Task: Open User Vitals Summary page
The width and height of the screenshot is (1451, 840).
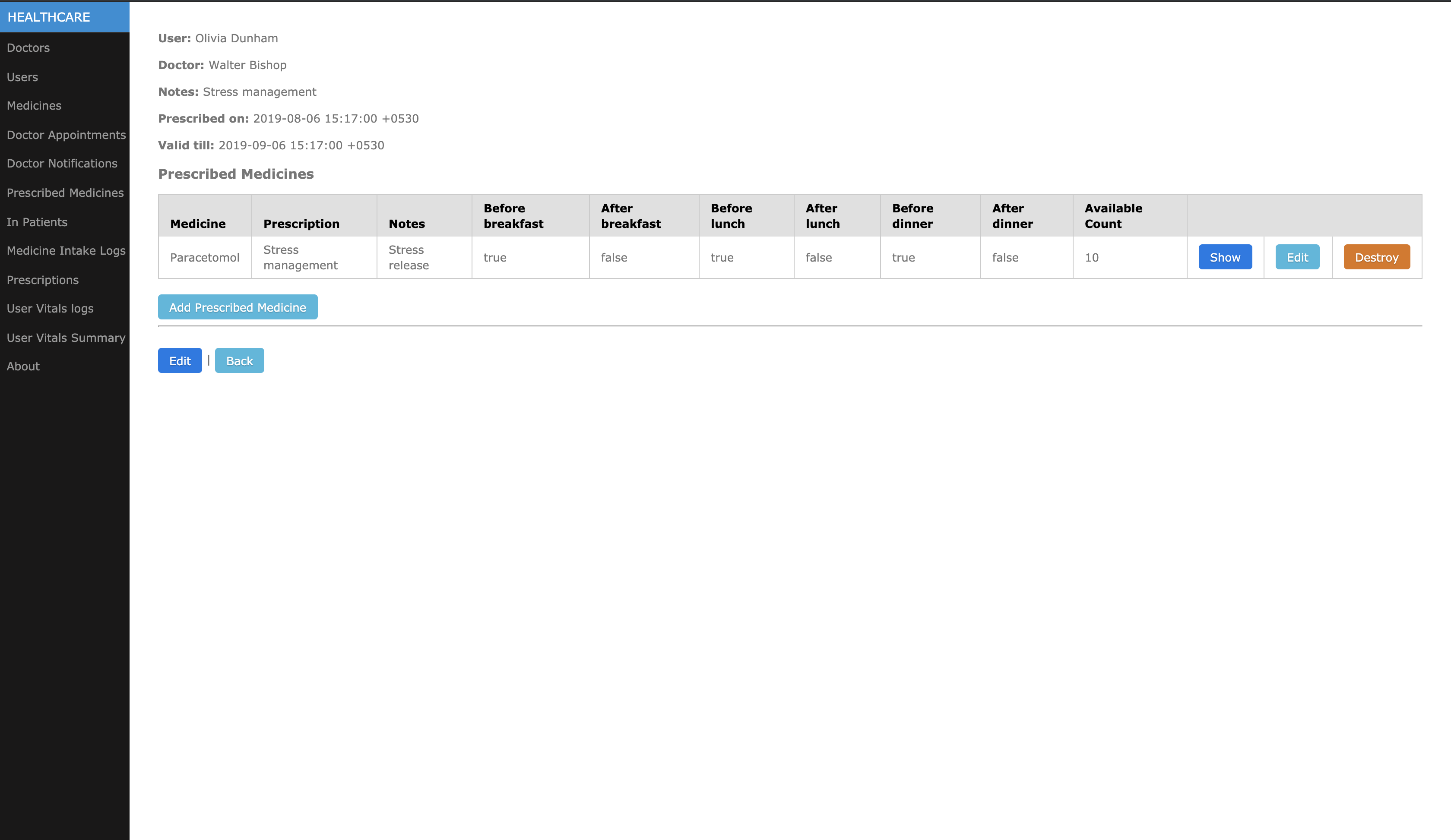Action: coord(66,338)
